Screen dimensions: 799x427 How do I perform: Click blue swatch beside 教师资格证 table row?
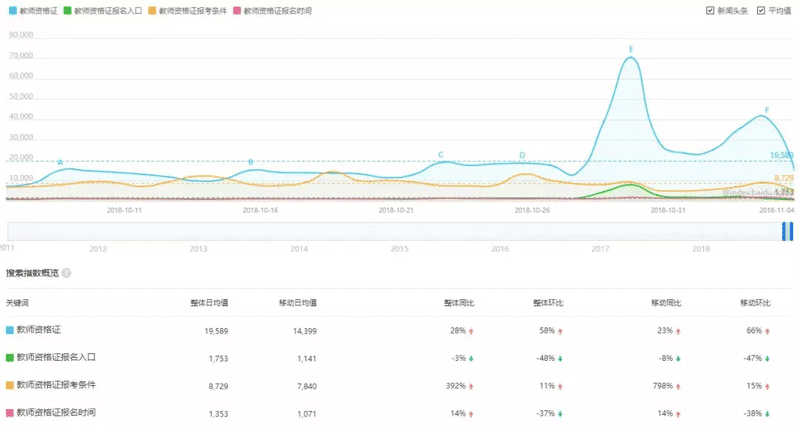[10, 329]
